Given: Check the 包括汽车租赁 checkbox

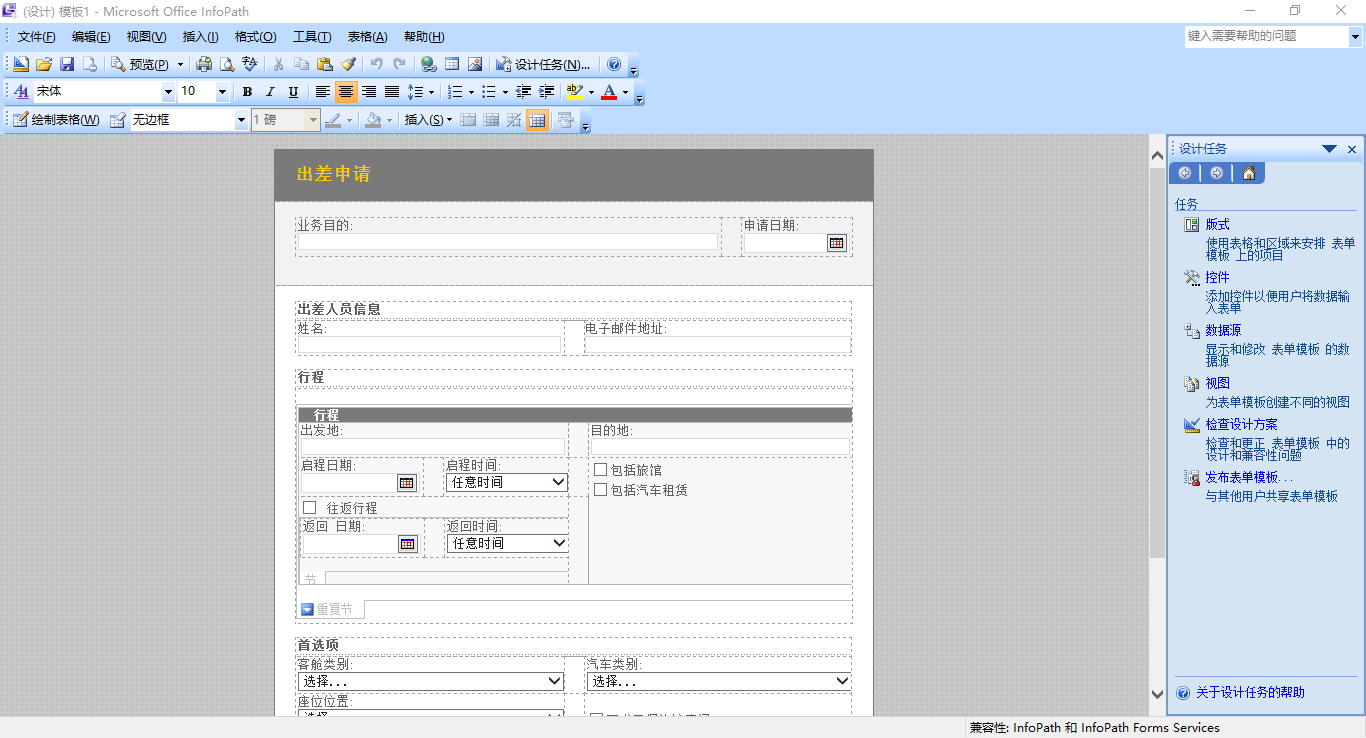Looking at the screenshot, I should pyautogui.click(x=600, y=489).
